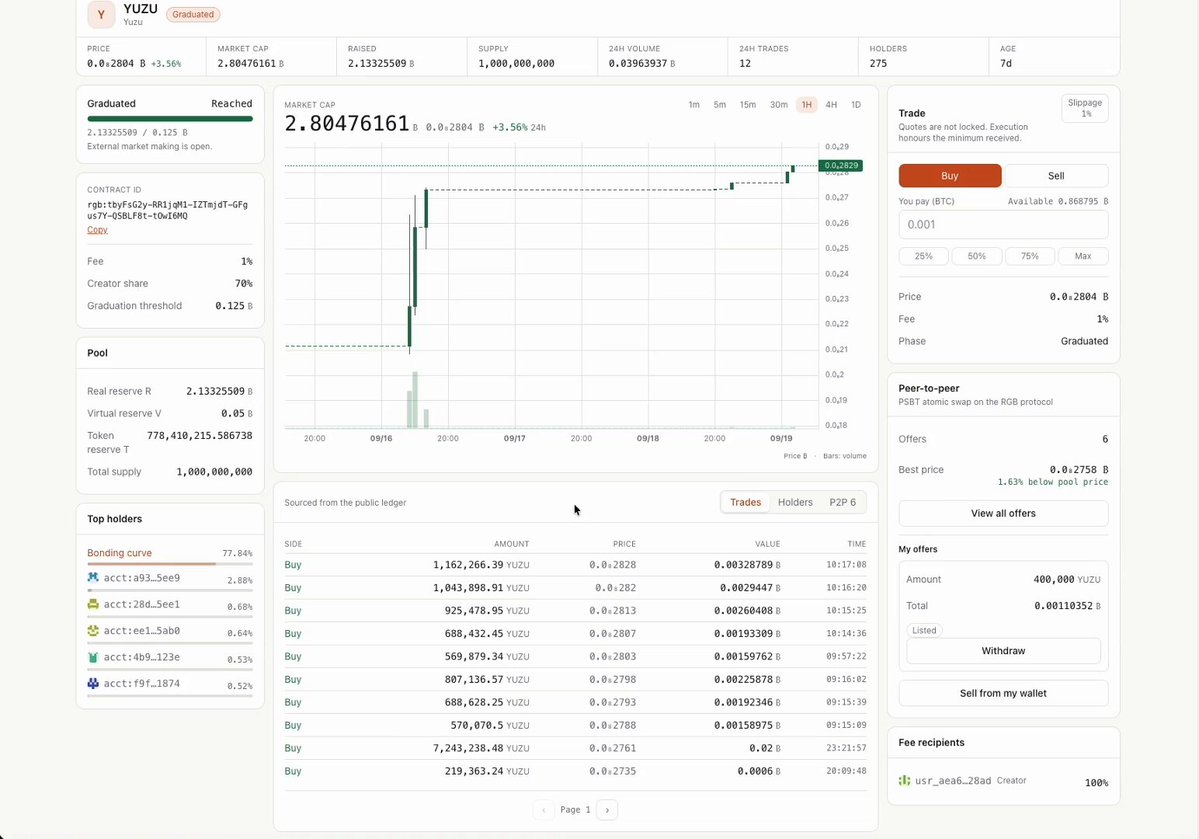Screen dimensions: 1199x839
Task: Select the 4H chart interval
Action: point(831,105)
